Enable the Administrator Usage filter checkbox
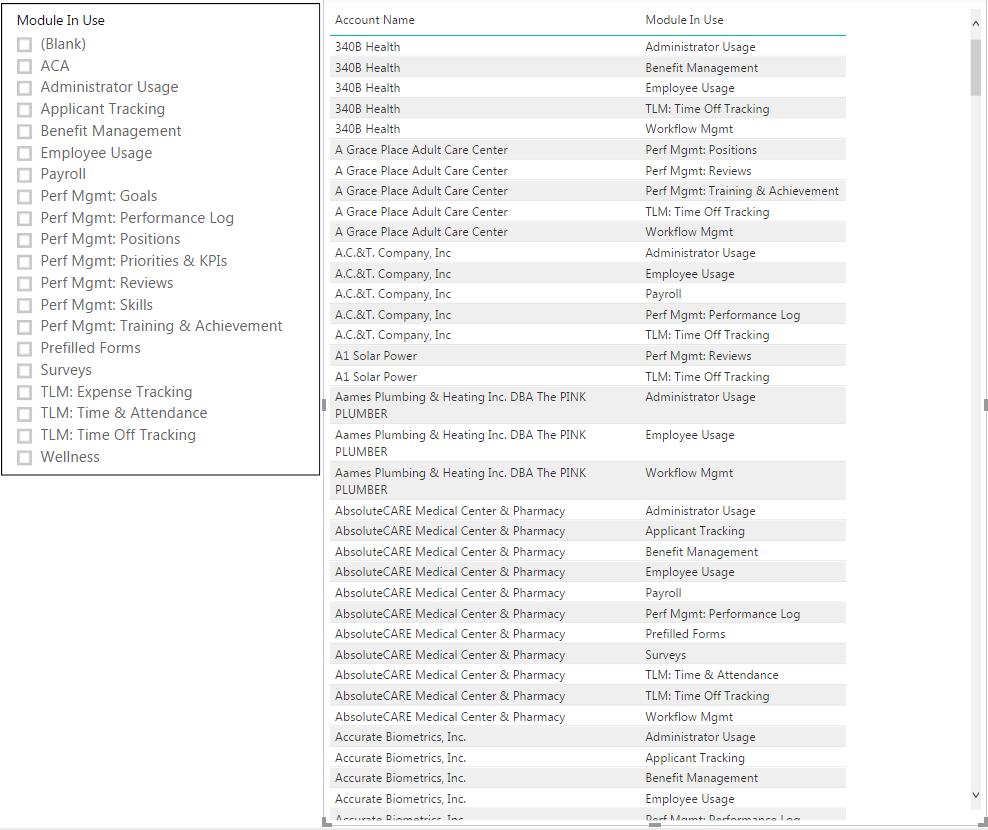This screenshot has height=830, width=988. [25, 88]
